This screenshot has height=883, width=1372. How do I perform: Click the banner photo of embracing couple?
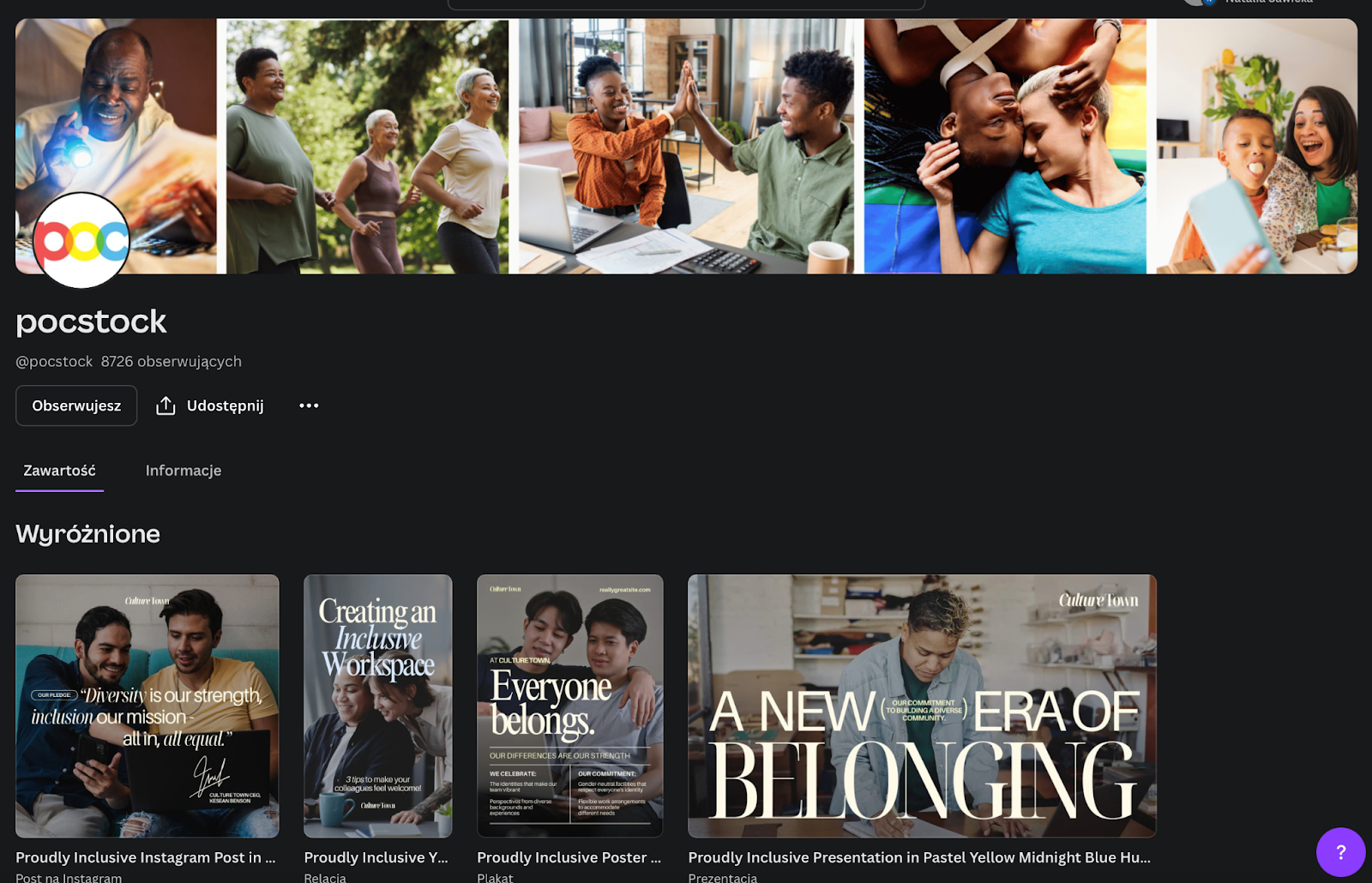[1004, 146]
